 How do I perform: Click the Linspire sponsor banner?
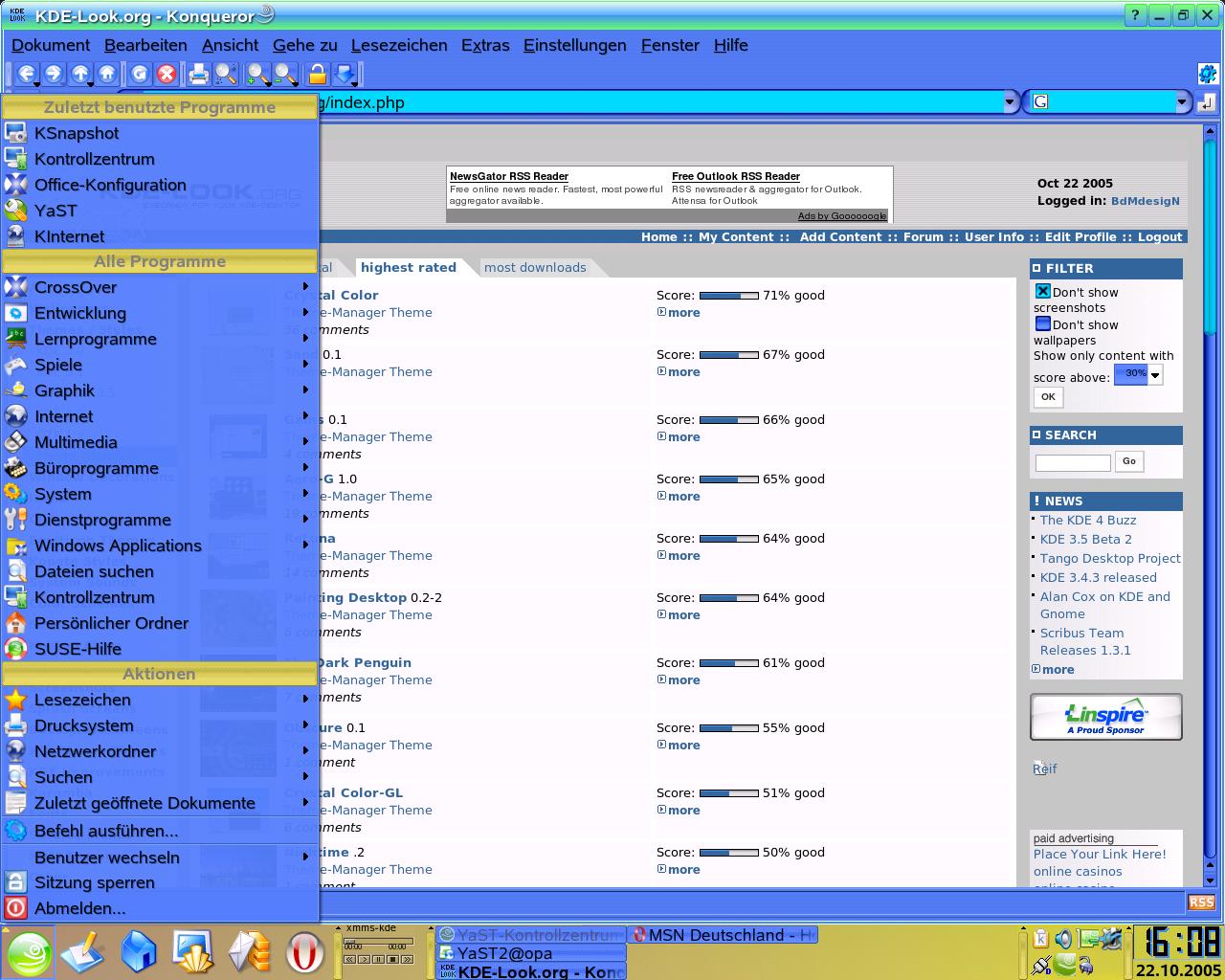pos(1106,717)
